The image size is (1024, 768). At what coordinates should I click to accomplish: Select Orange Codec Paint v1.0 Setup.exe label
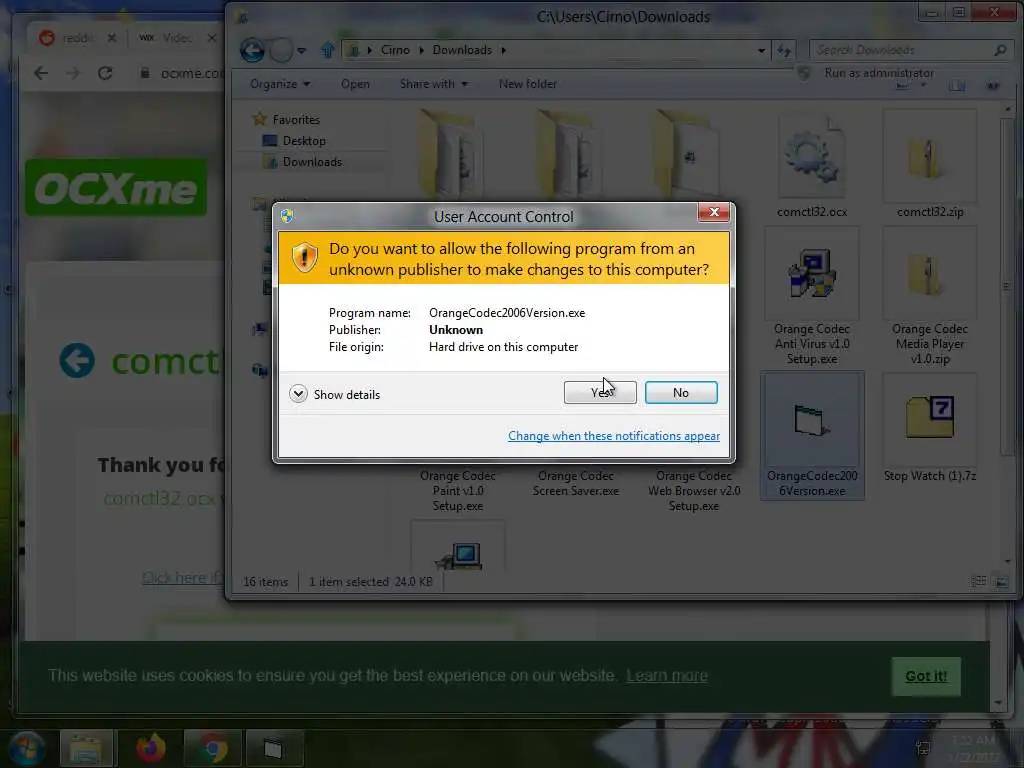click(457, 490)
